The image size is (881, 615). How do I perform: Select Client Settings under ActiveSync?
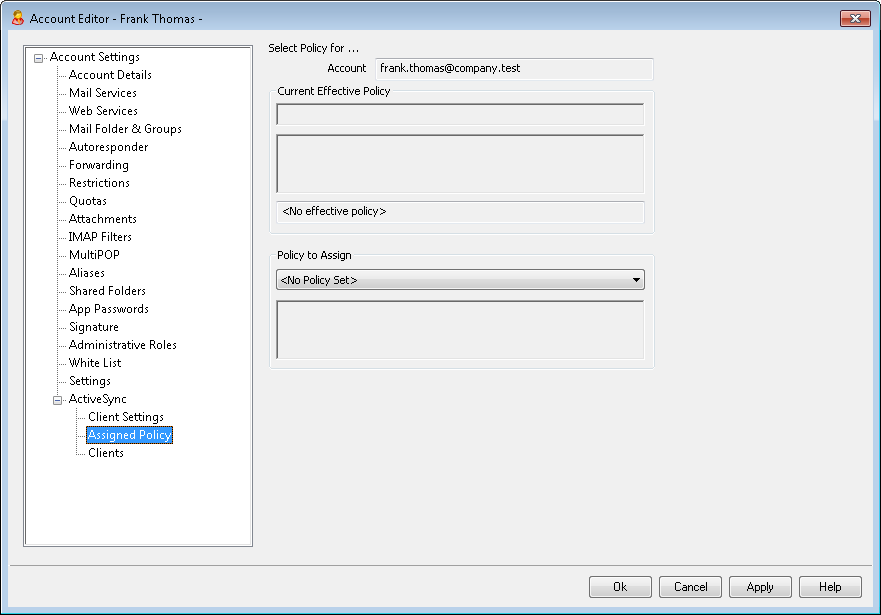126,417
